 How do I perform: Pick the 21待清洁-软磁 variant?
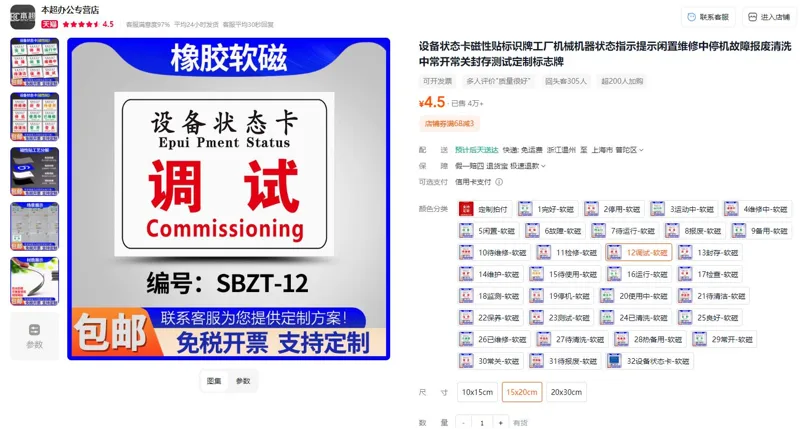point(713,296)
